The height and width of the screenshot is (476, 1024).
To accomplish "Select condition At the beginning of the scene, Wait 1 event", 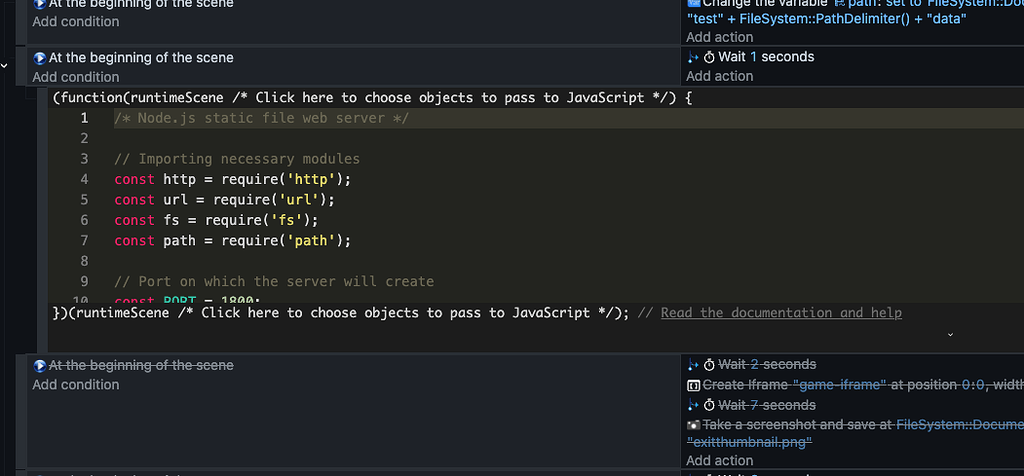I will [x=141, y=57].
